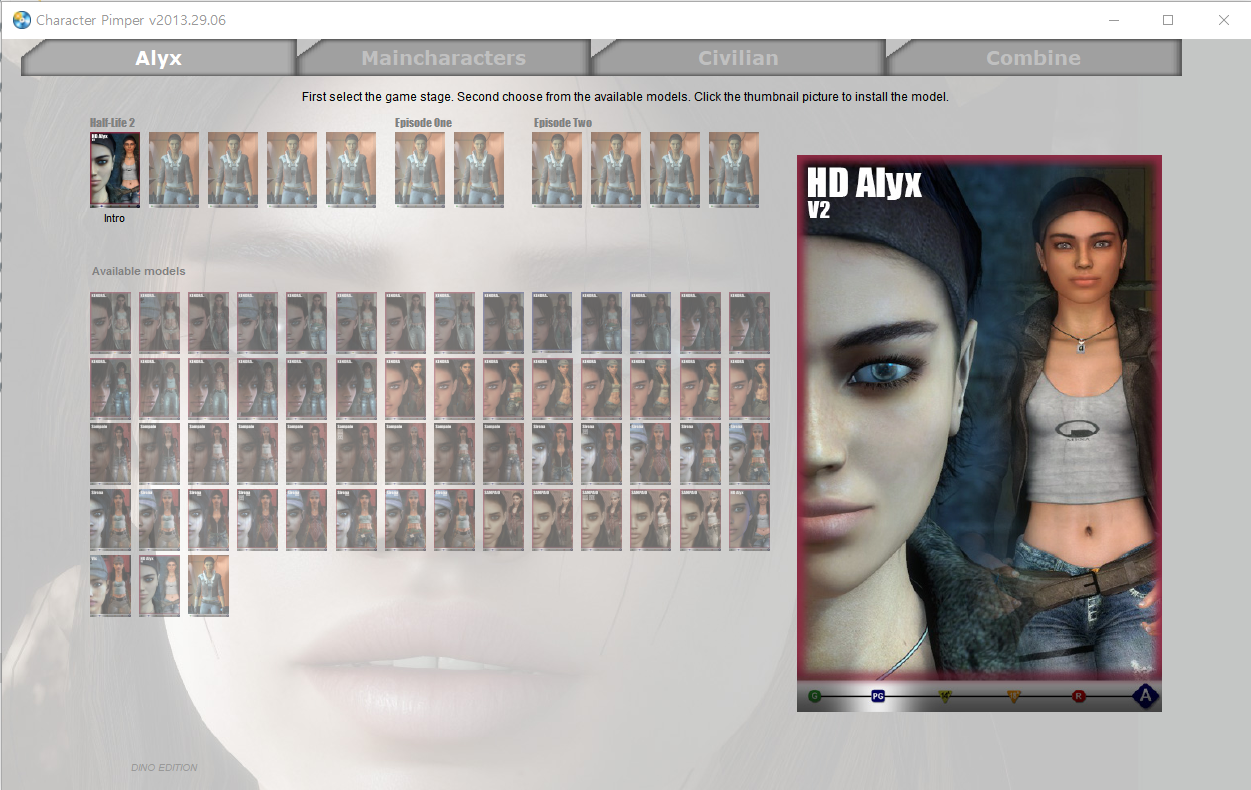Install the first Kendra model in second row
The image size is (1251, 790).
click(110, 388)
